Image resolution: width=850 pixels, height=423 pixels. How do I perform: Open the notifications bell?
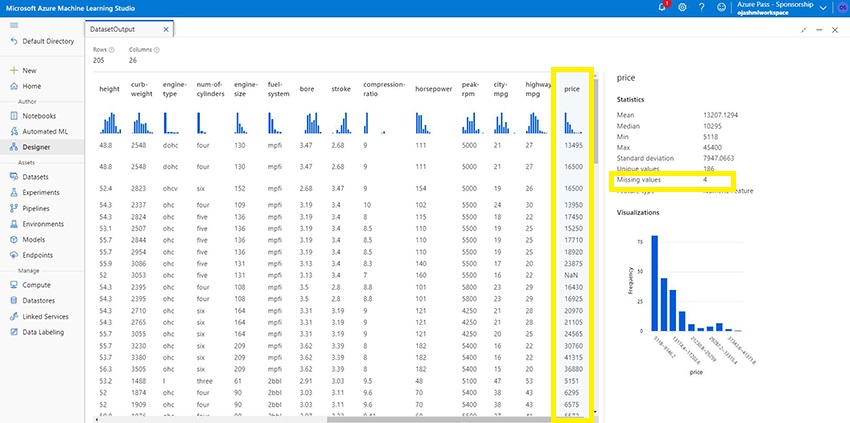662,8
